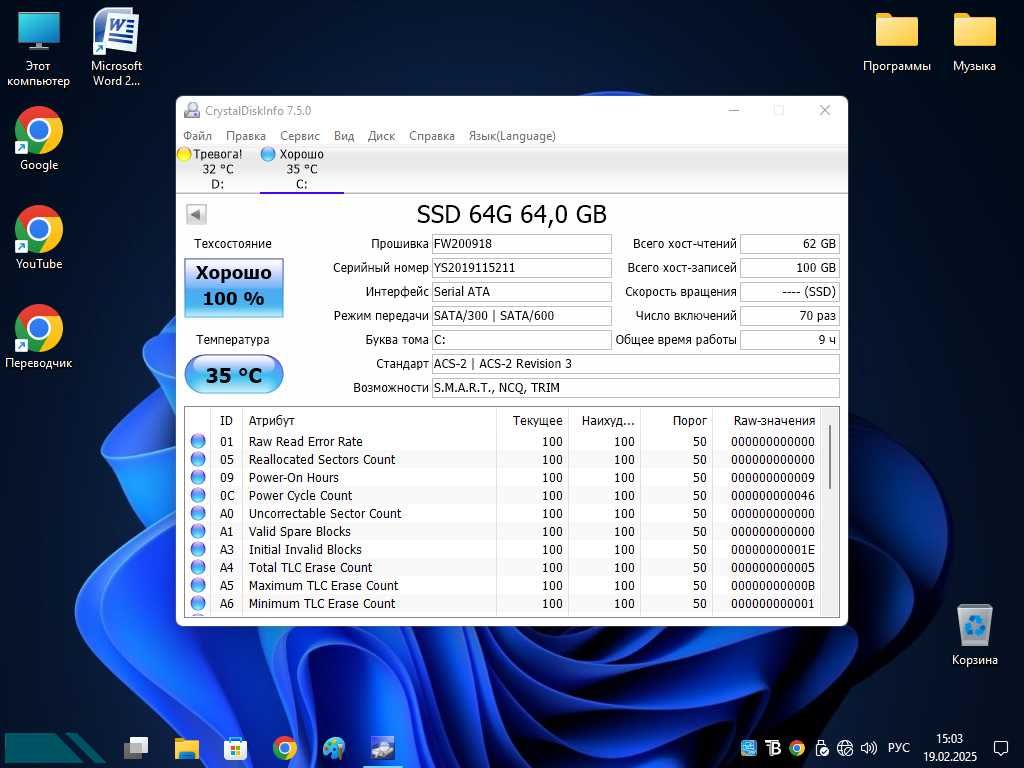Image resolution: width=1024 pixels, height=768 pixels.
Task: Open the notification center icon
Action: 1000,748
